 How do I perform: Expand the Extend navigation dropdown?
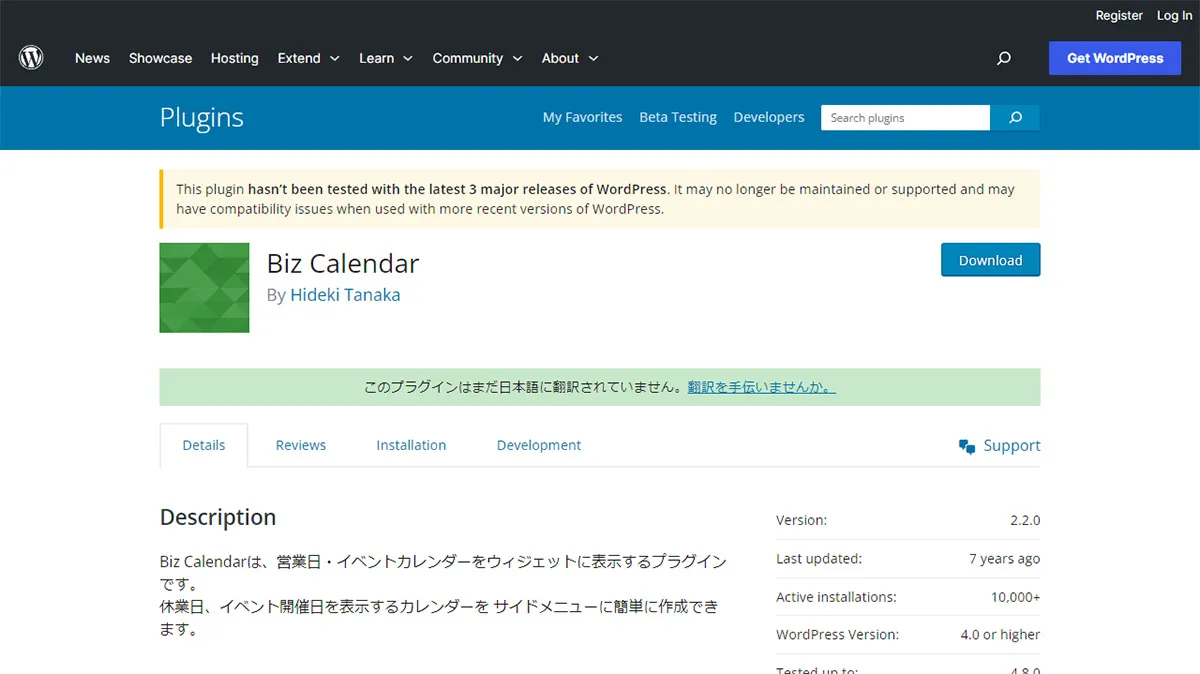click(x=308, y=58)
